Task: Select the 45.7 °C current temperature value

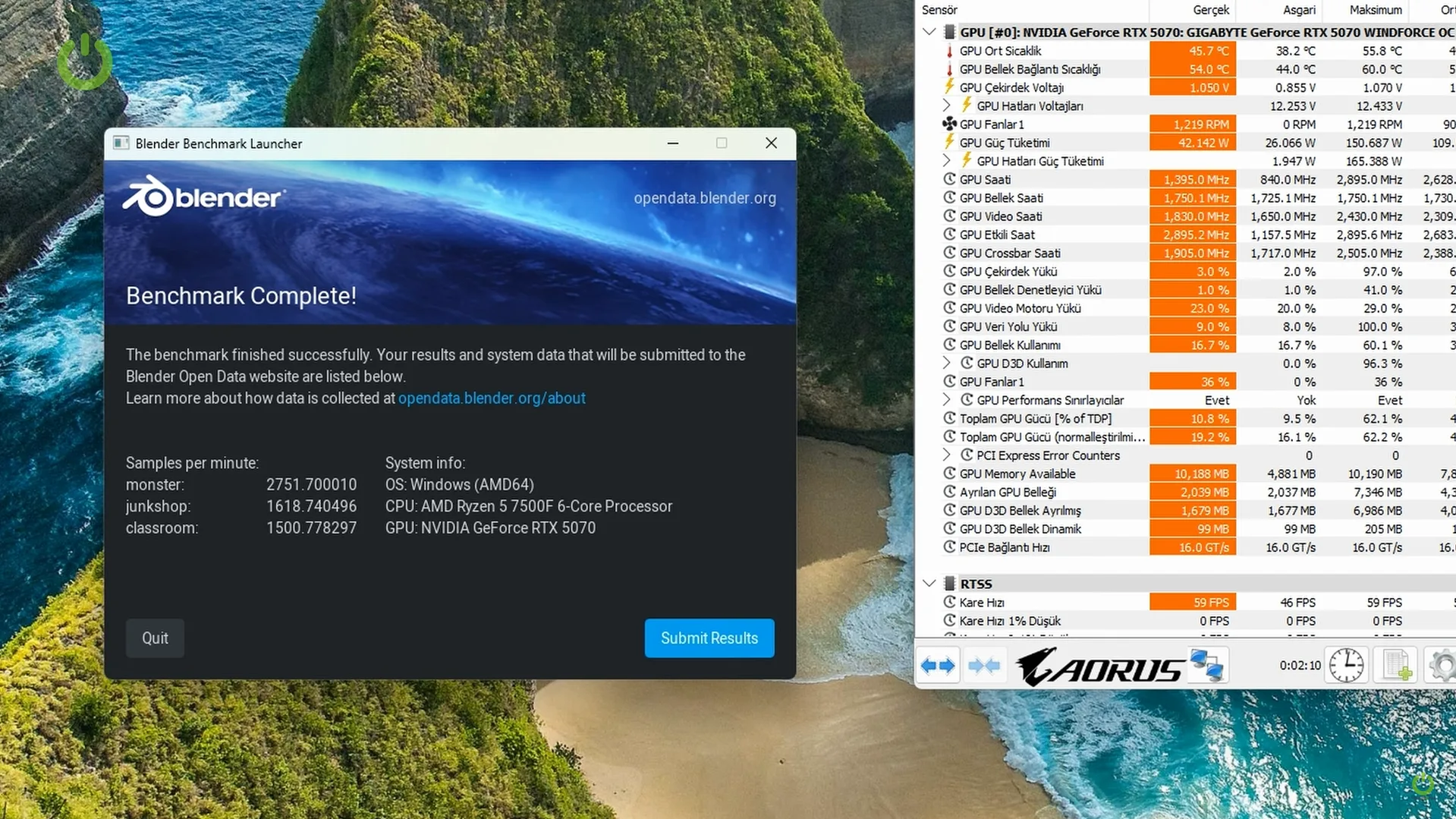Action: pos(1193,51)
